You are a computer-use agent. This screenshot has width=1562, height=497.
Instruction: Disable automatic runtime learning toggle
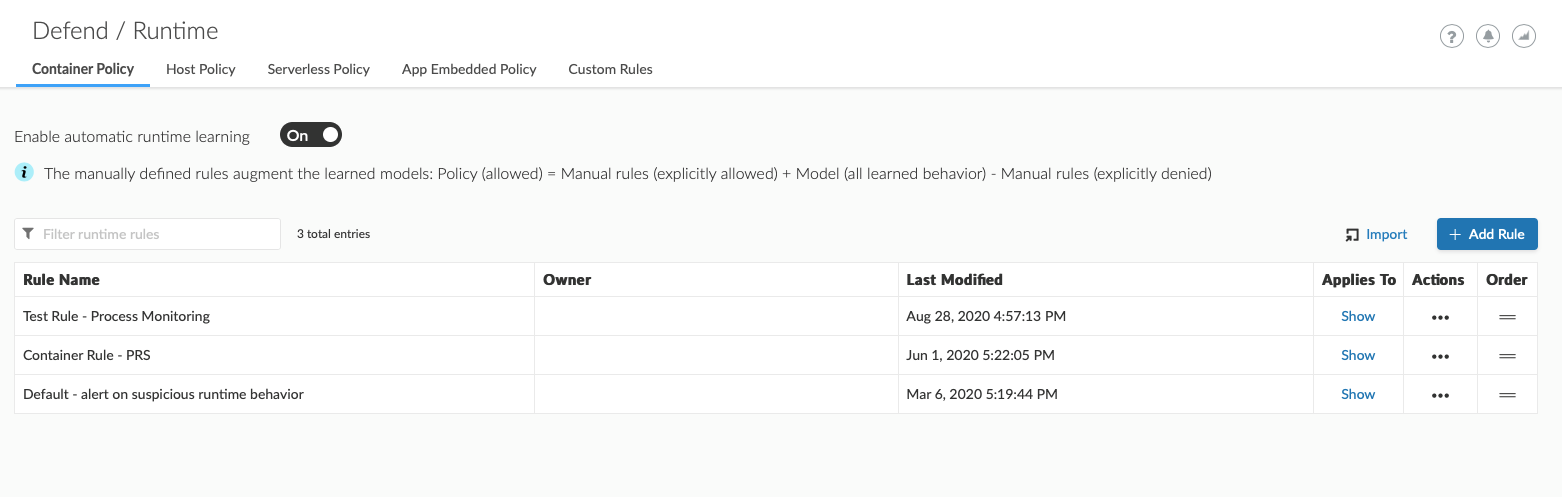tap(311, 135)
